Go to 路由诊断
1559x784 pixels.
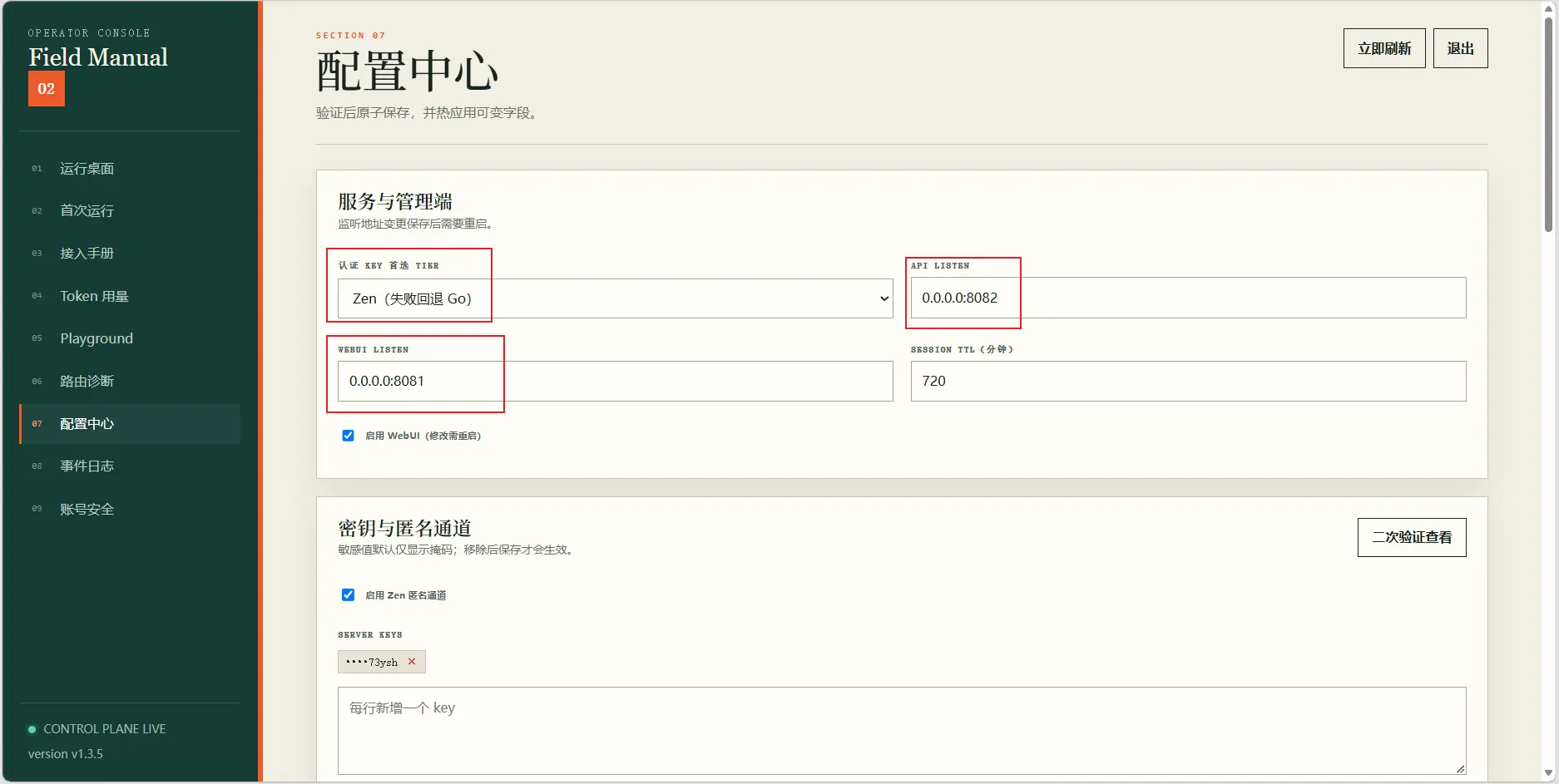click(130, 381)
